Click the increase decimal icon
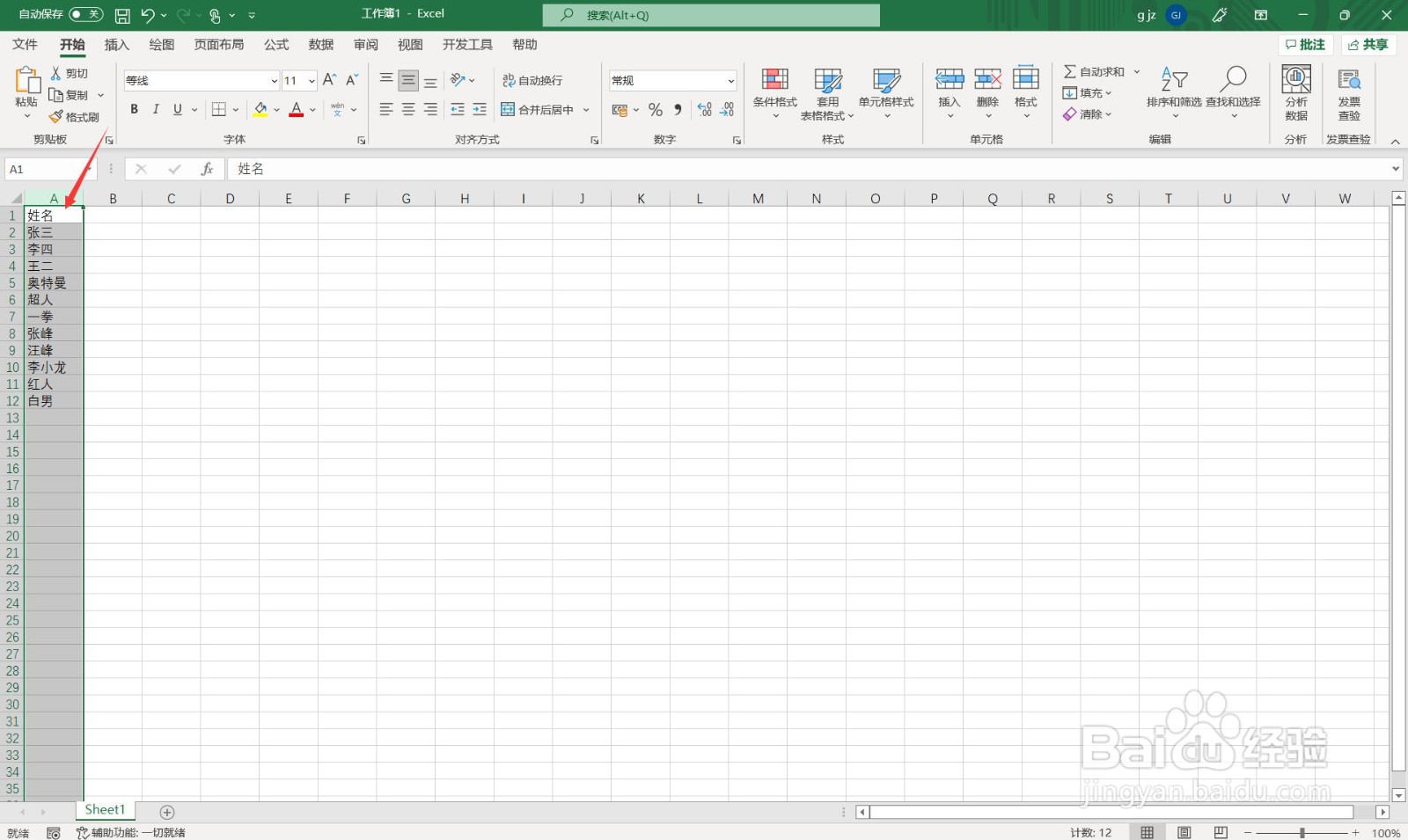The width and height of the screenshot is (1408, 840). coord(704,110)
